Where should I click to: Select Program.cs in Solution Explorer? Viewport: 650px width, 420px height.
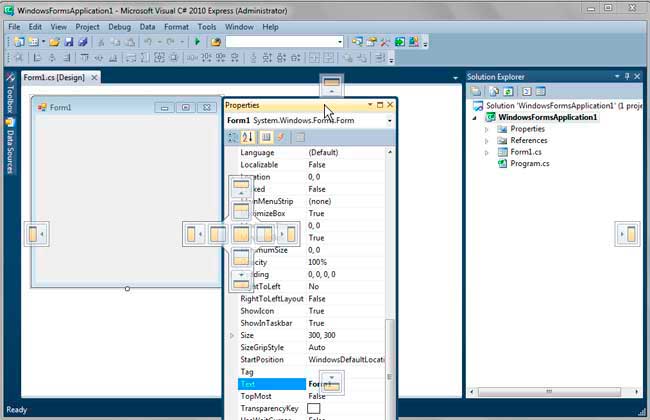(530, 164)
